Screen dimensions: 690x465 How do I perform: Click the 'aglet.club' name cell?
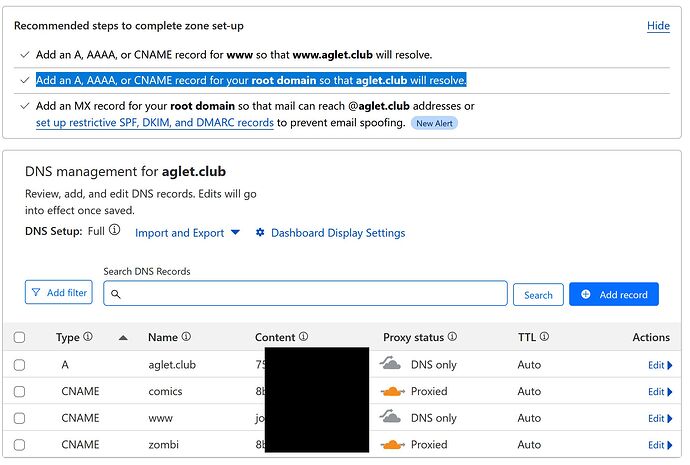tap(172, 365)
